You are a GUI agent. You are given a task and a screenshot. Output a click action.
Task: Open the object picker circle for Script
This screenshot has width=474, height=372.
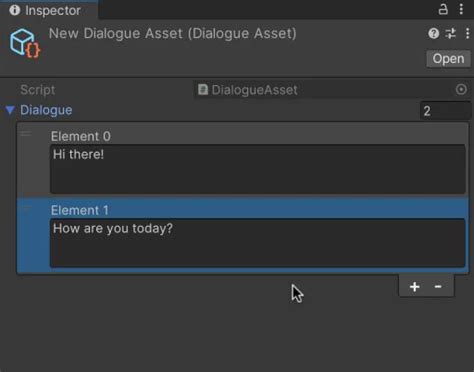(x=461, y=89)
